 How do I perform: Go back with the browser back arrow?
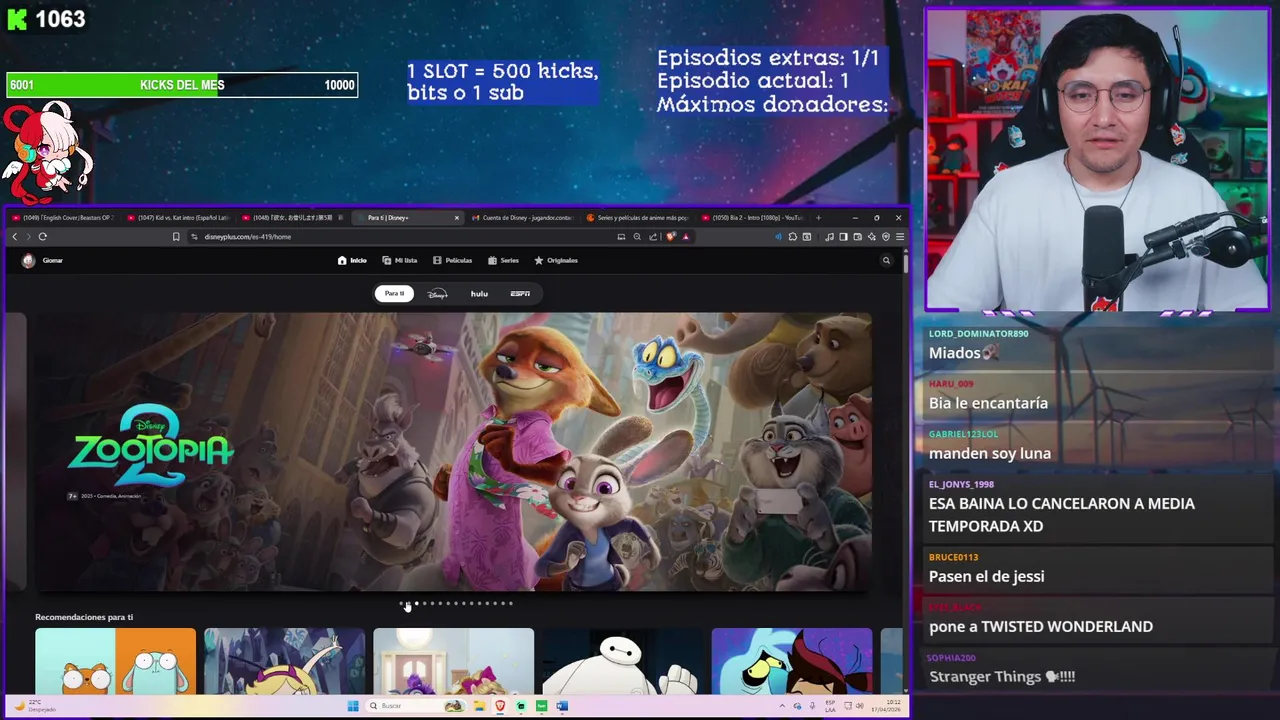click(15, 237)
